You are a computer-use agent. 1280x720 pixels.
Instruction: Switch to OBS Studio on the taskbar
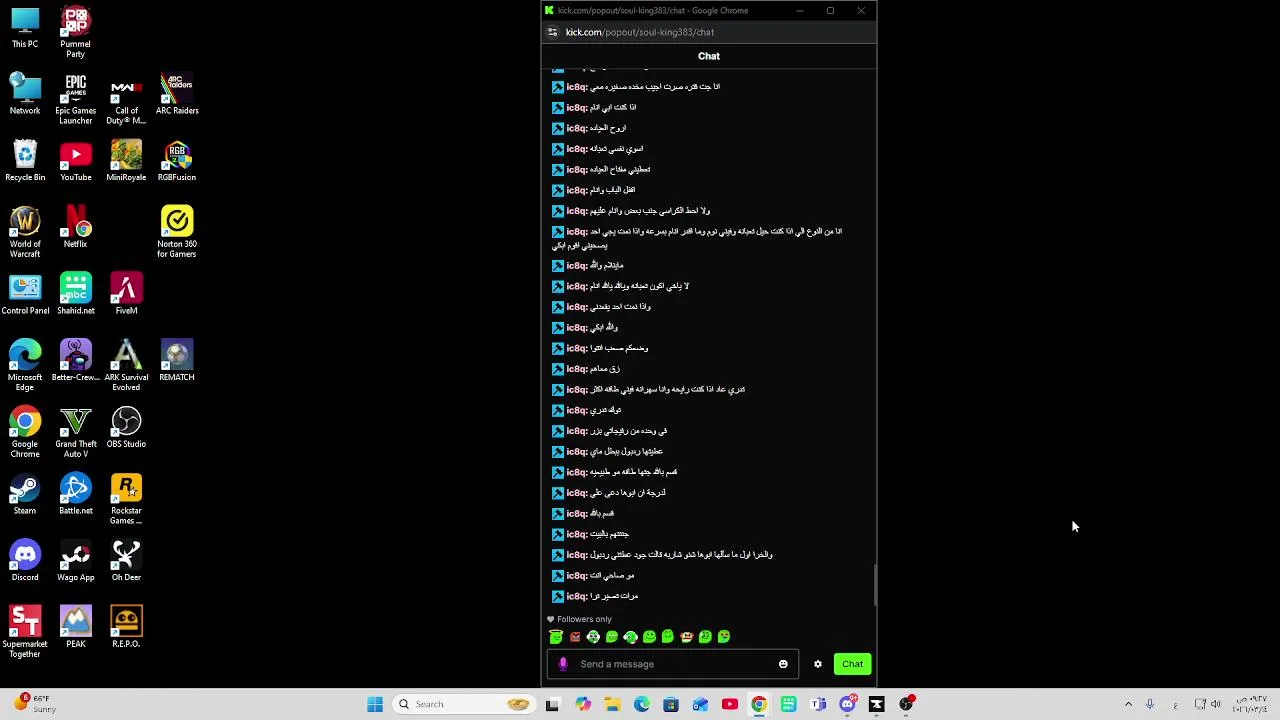[906, 704]
